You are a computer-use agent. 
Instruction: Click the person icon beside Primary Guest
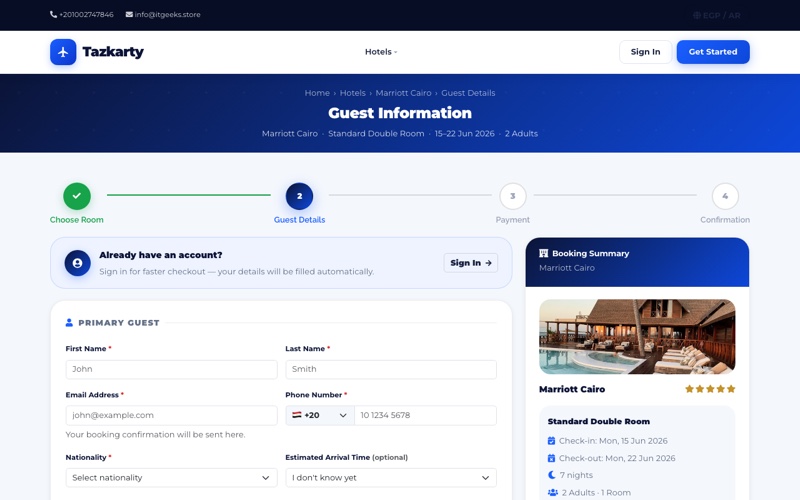tap(69, 322)
